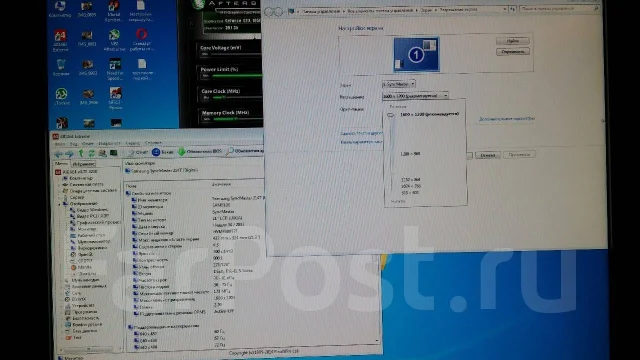Click the Найти button in display settings
This screenshot has width=640, height=360.
coord(513,41)
